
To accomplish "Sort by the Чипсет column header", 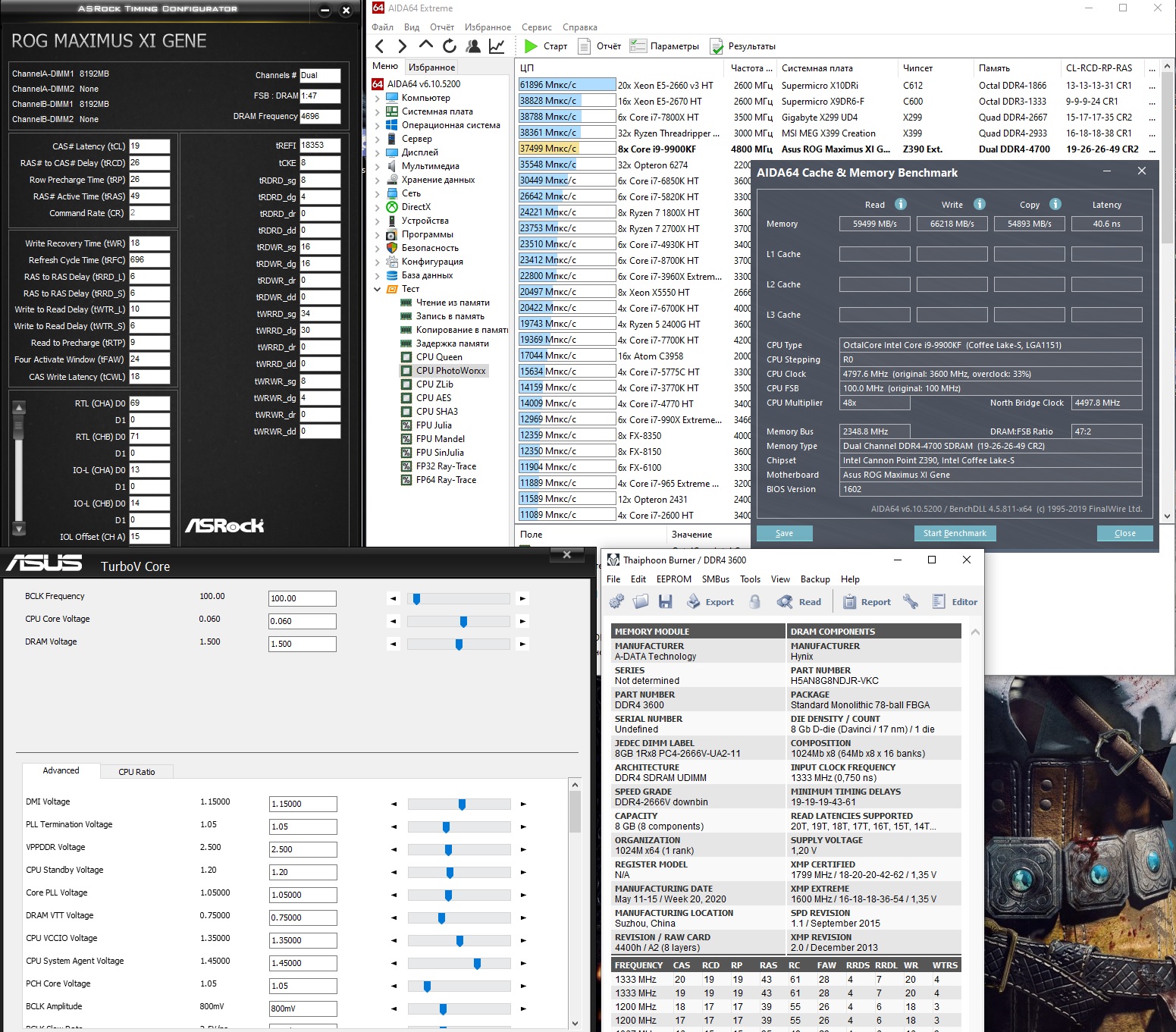I will 935,67.
